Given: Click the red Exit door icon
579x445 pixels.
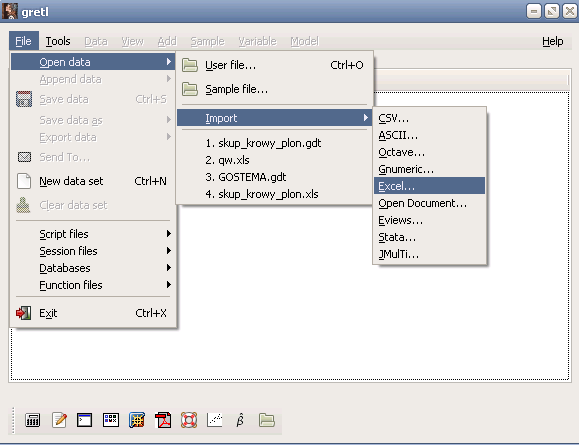Looking at the screenshot, I should click(x=24, y=313).
